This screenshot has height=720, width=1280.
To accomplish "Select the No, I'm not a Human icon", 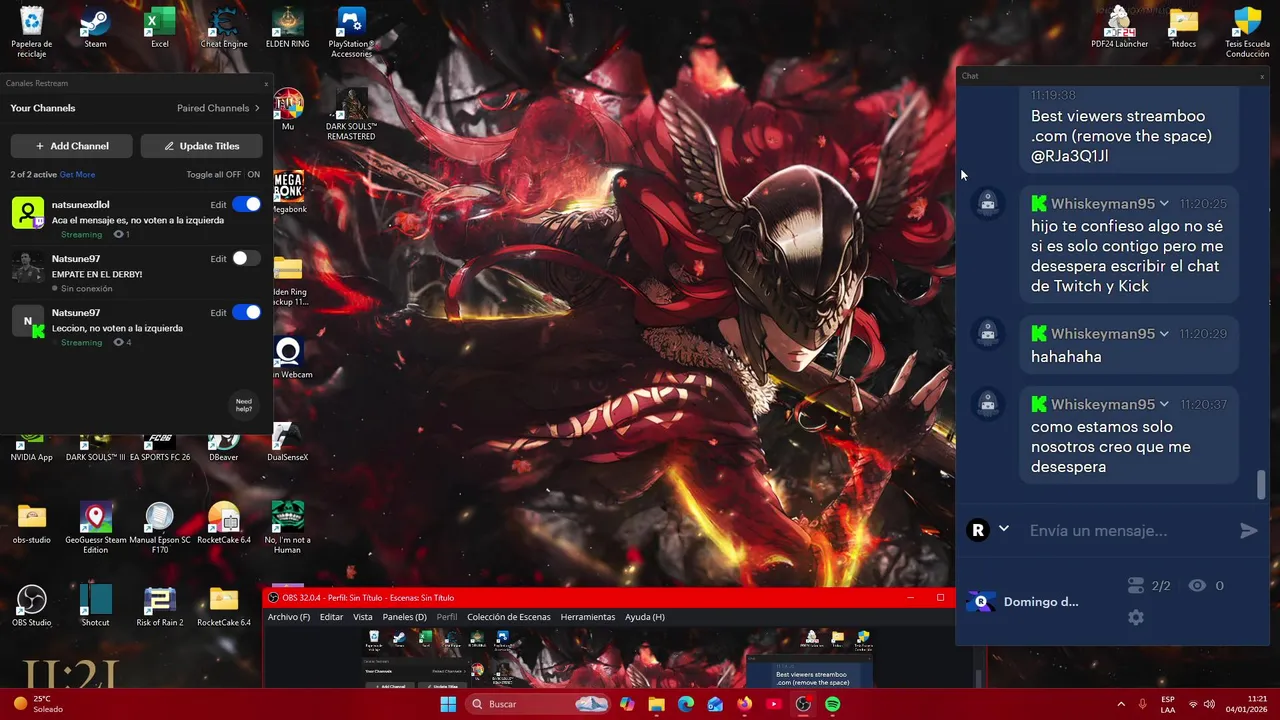I will (x=288, y=528).
